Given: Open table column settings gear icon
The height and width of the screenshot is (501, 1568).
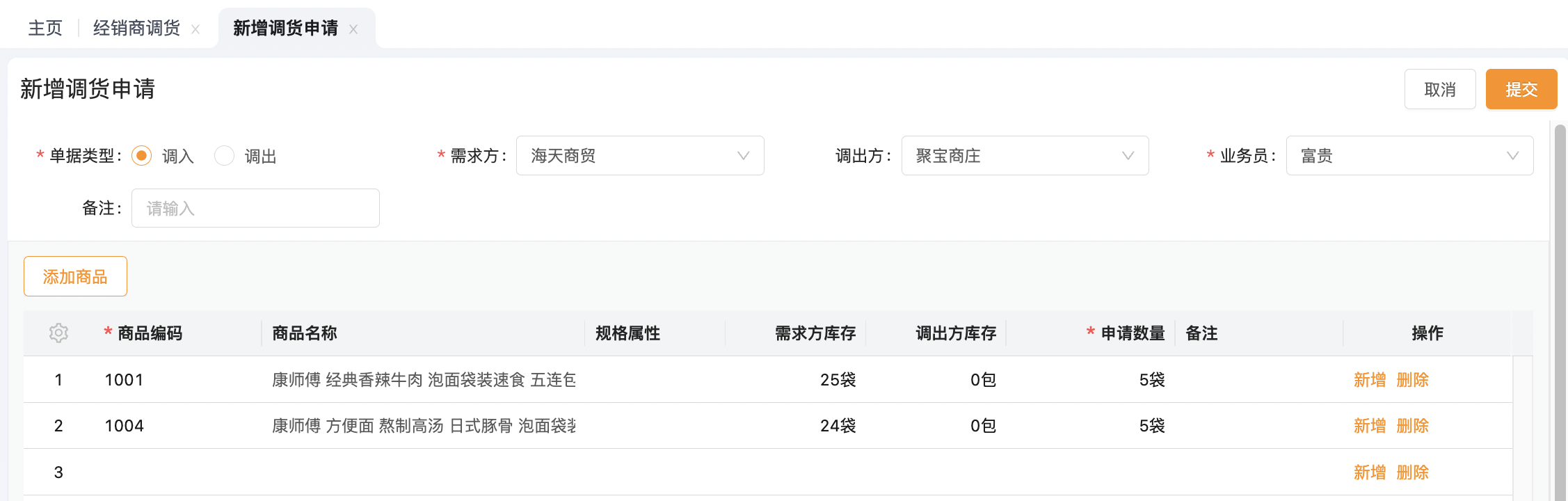Looking at the screenshot, I should [x=58, y=333].
